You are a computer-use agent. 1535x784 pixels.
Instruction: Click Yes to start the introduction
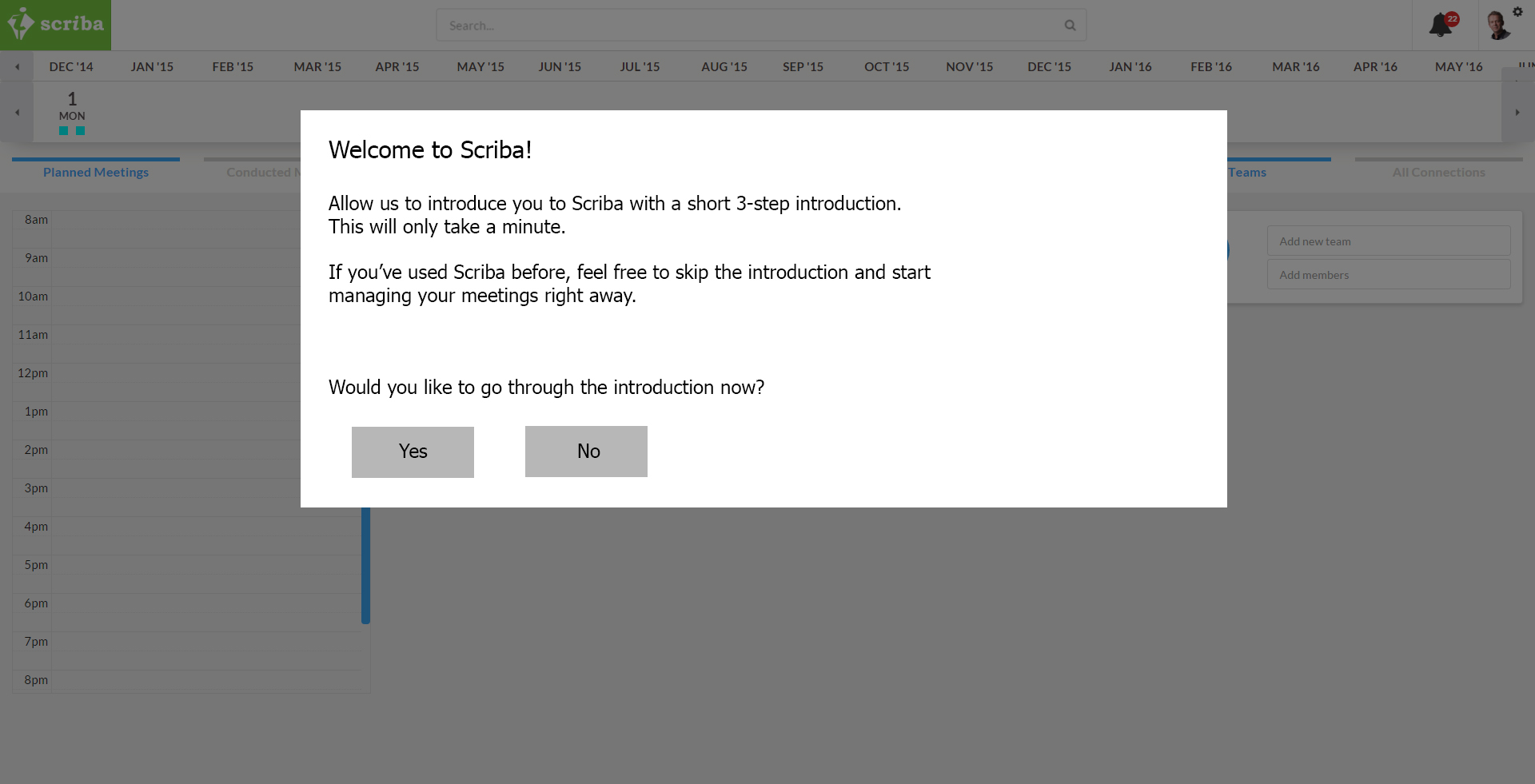pyautogui.click(x=413, y=452)
